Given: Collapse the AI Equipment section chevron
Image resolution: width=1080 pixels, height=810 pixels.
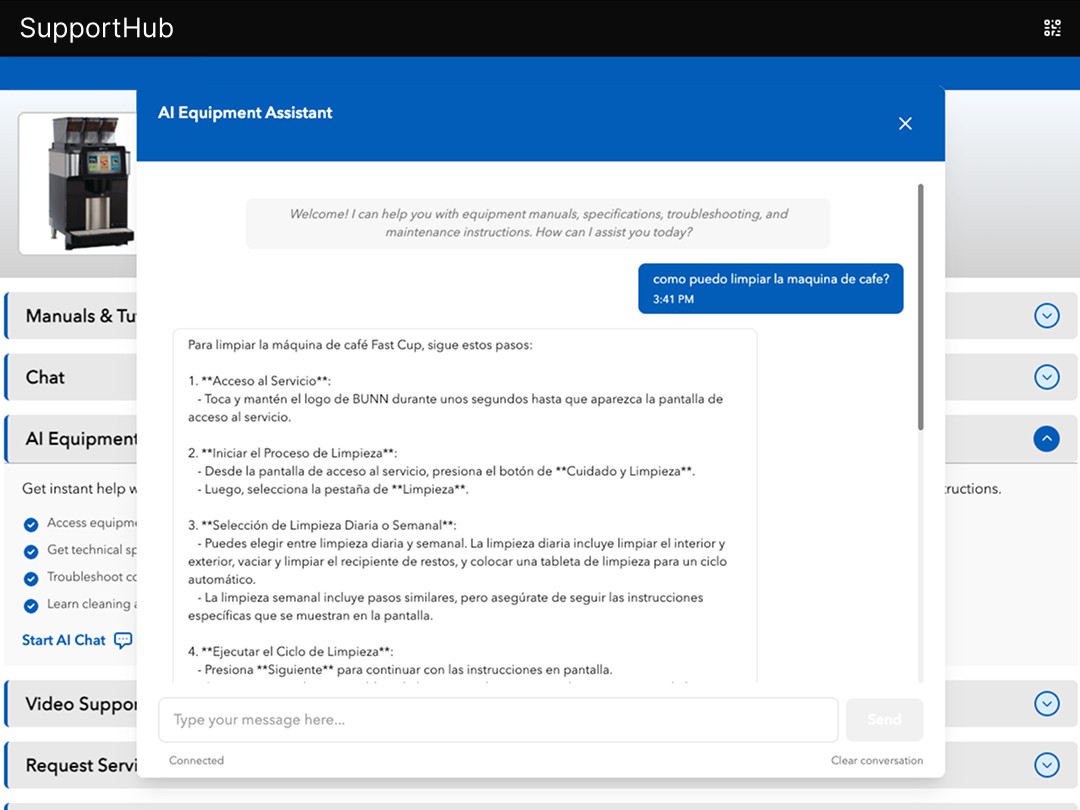Looking at the screenshot, I should (x=1046, y=439).
